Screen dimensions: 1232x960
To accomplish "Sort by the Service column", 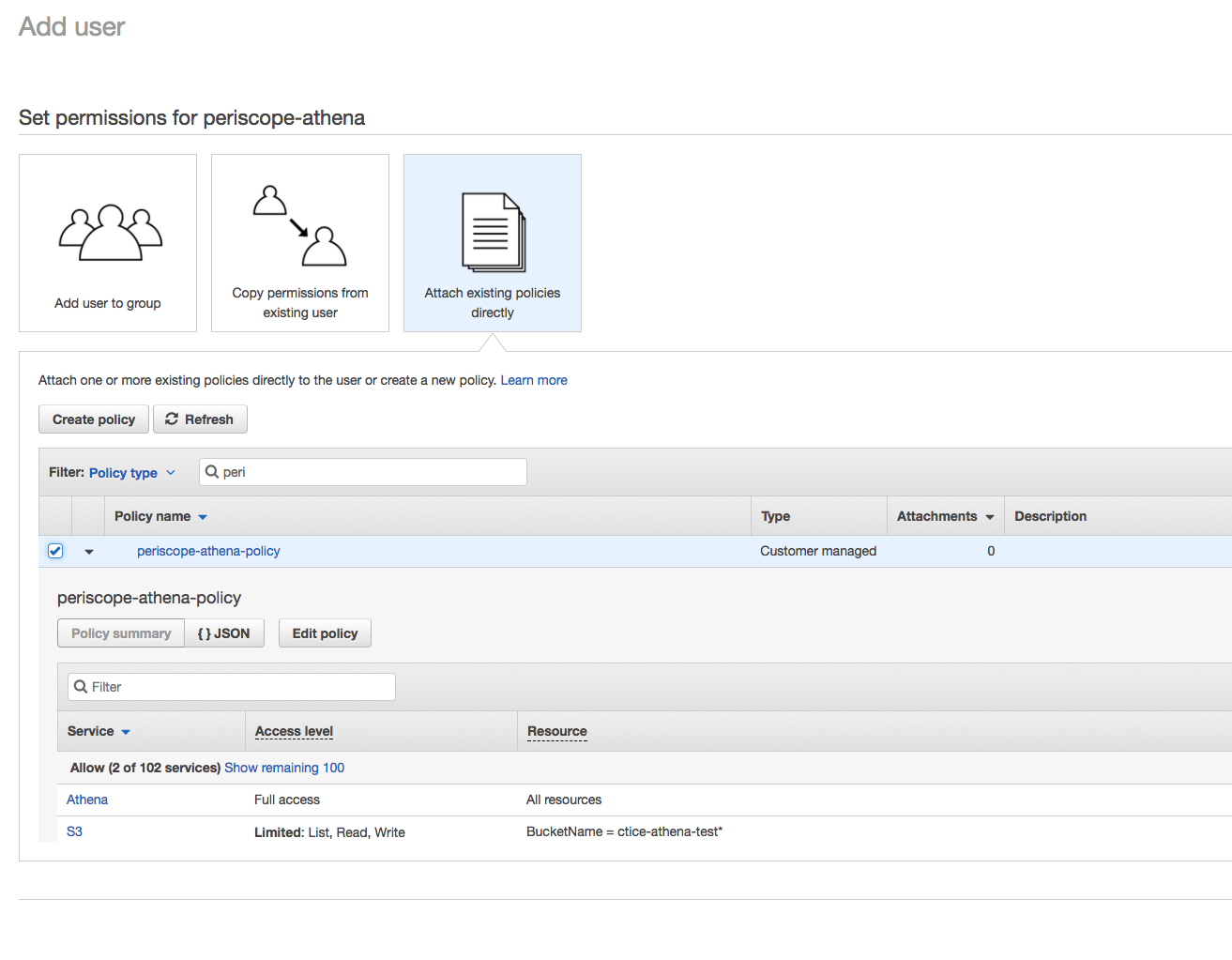I will click(x=99, y=731).
